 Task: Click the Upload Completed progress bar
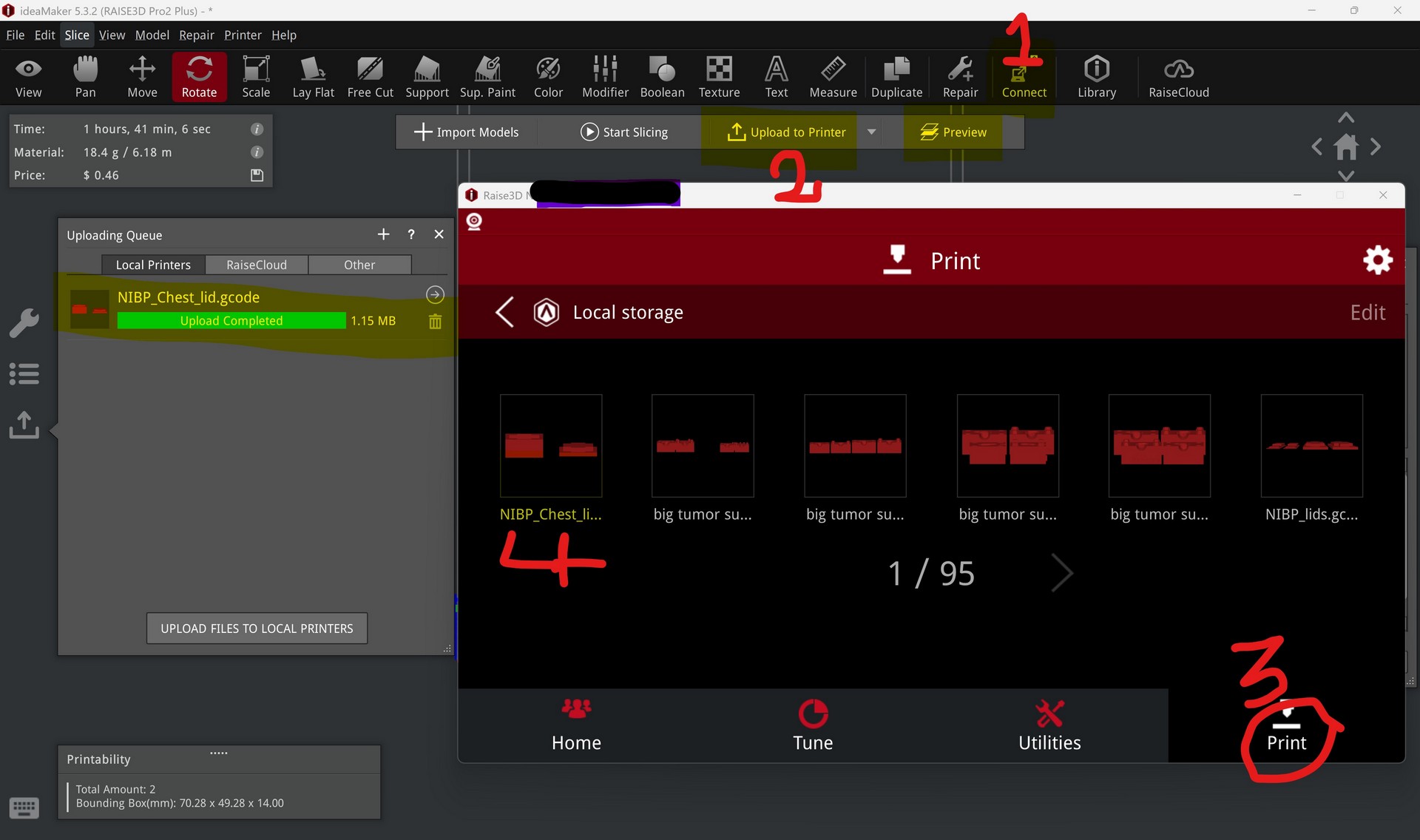[231, 321]
